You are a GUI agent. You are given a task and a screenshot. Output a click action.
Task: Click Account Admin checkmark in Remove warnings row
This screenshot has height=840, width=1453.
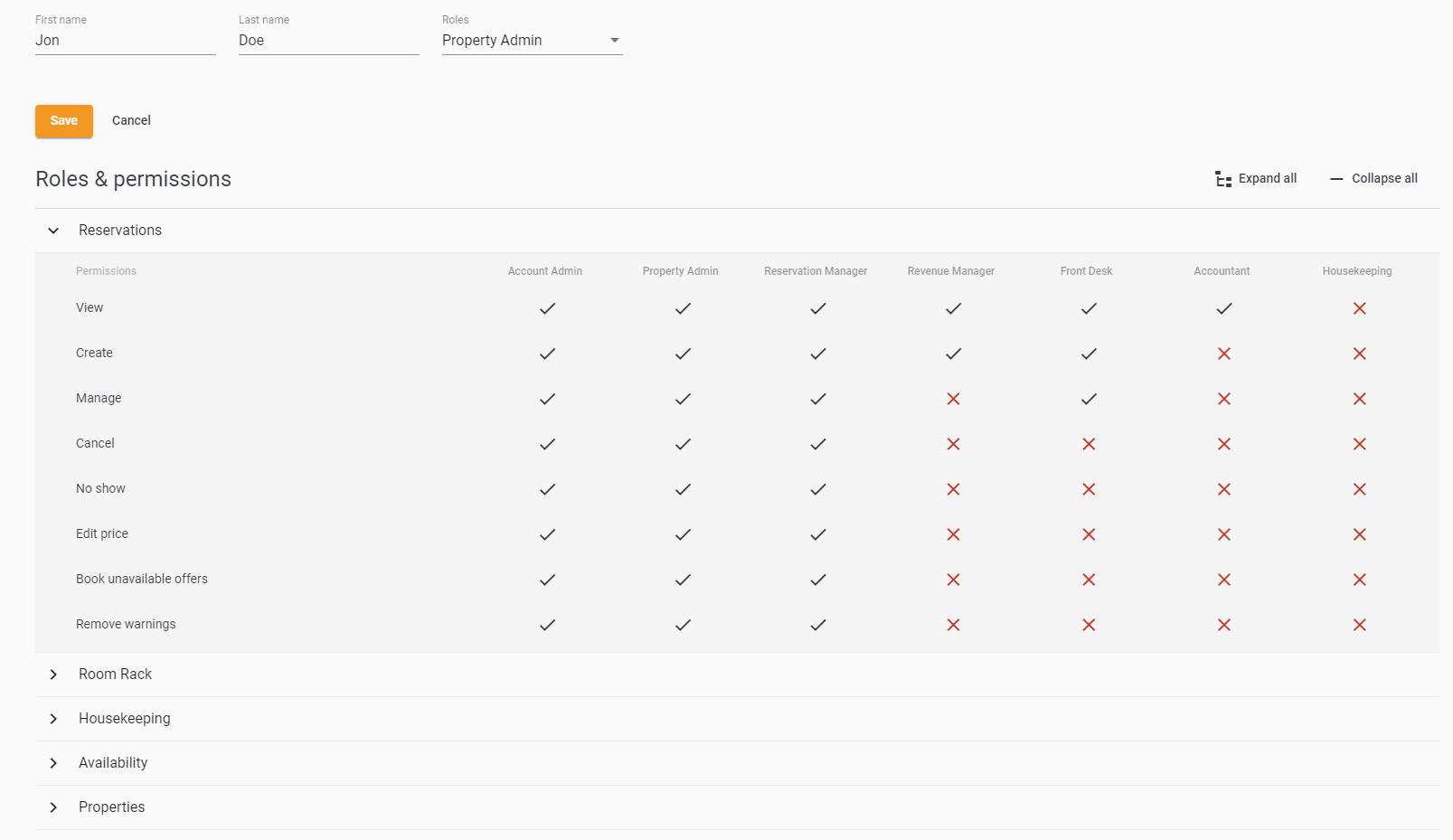click(547, 625)
